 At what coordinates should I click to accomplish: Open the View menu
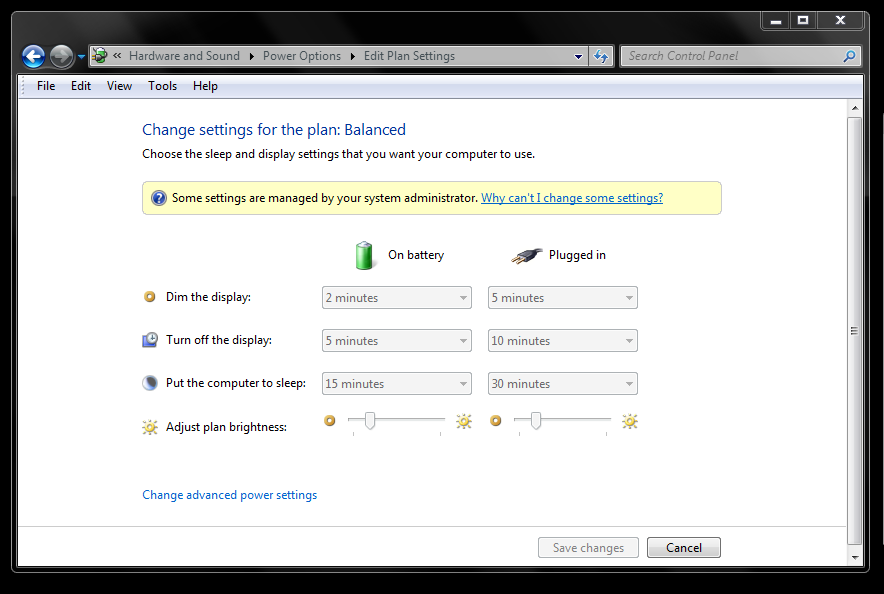coord(120,86)
